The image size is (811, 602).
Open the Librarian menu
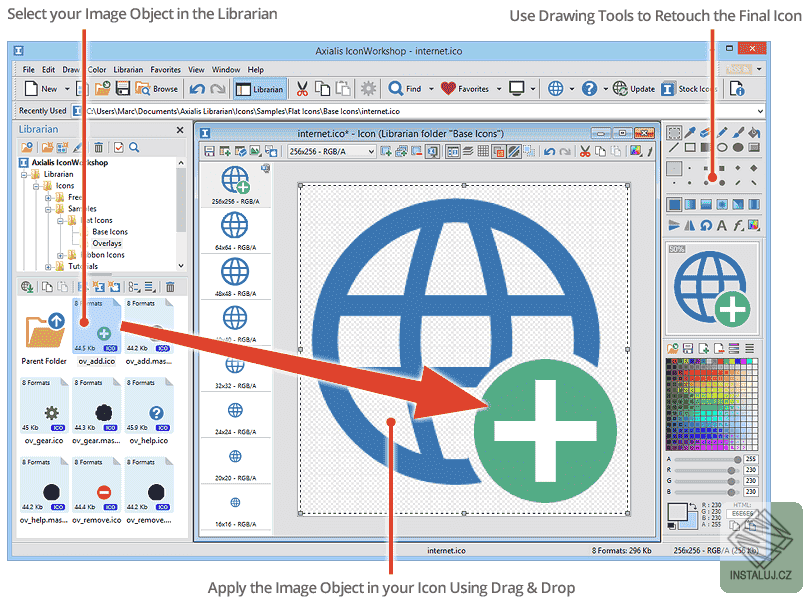click(x=128, y=69)
